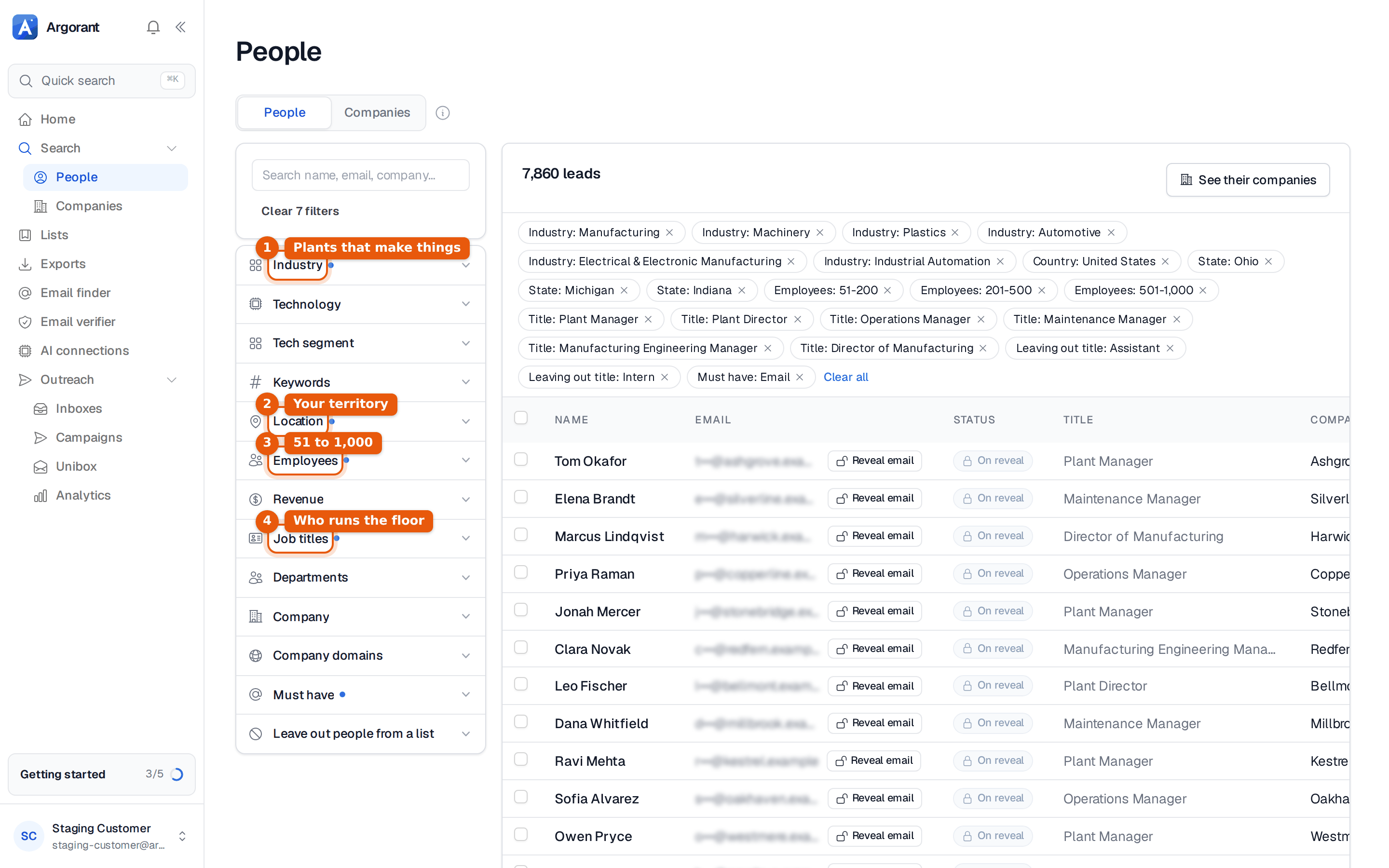
Task: Reveal email for Jonah Mercer
Action: tap(875, 611)
